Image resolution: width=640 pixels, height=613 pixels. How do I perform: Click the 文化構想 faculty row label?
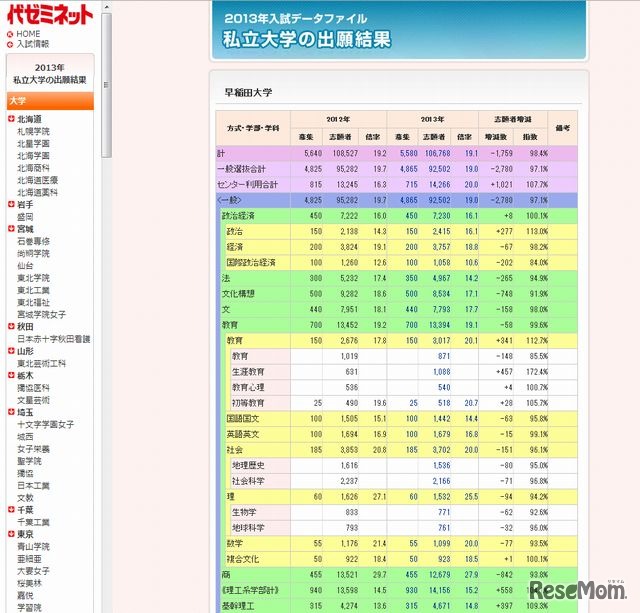(238, 294)
